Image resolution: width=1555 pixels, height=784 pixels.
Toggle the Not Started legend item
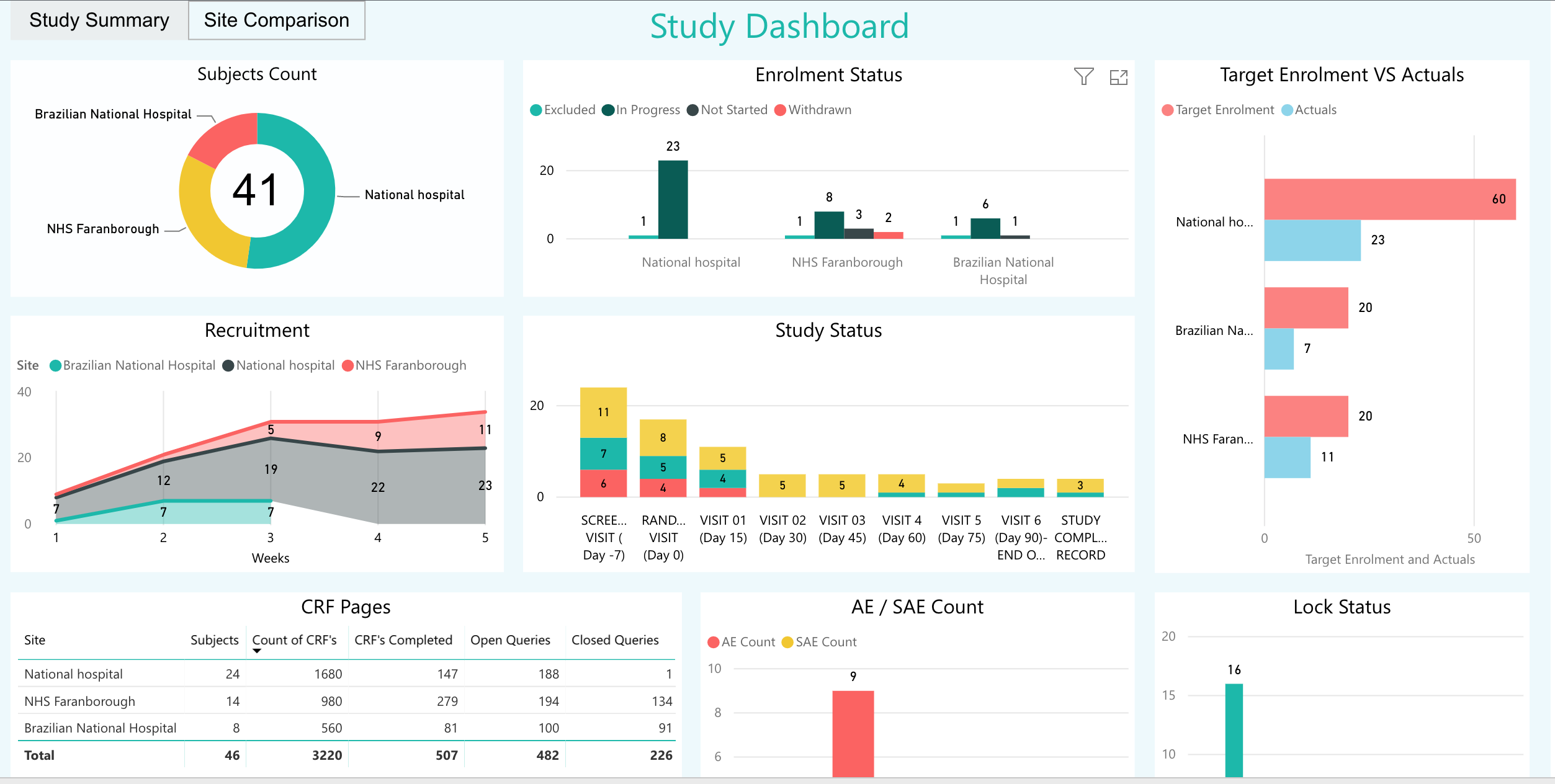[727, 110]
